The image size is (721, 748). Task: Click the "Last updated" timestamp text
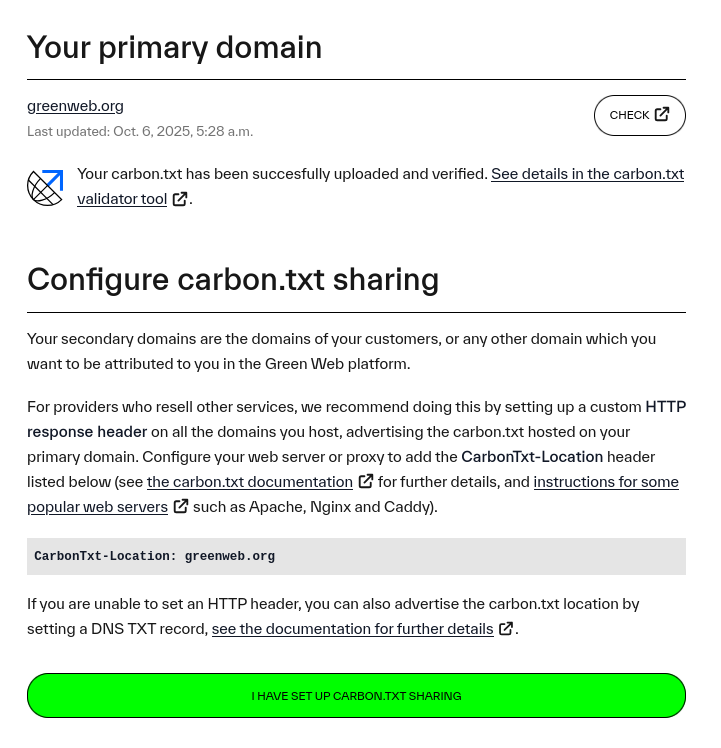click(140, 132)
